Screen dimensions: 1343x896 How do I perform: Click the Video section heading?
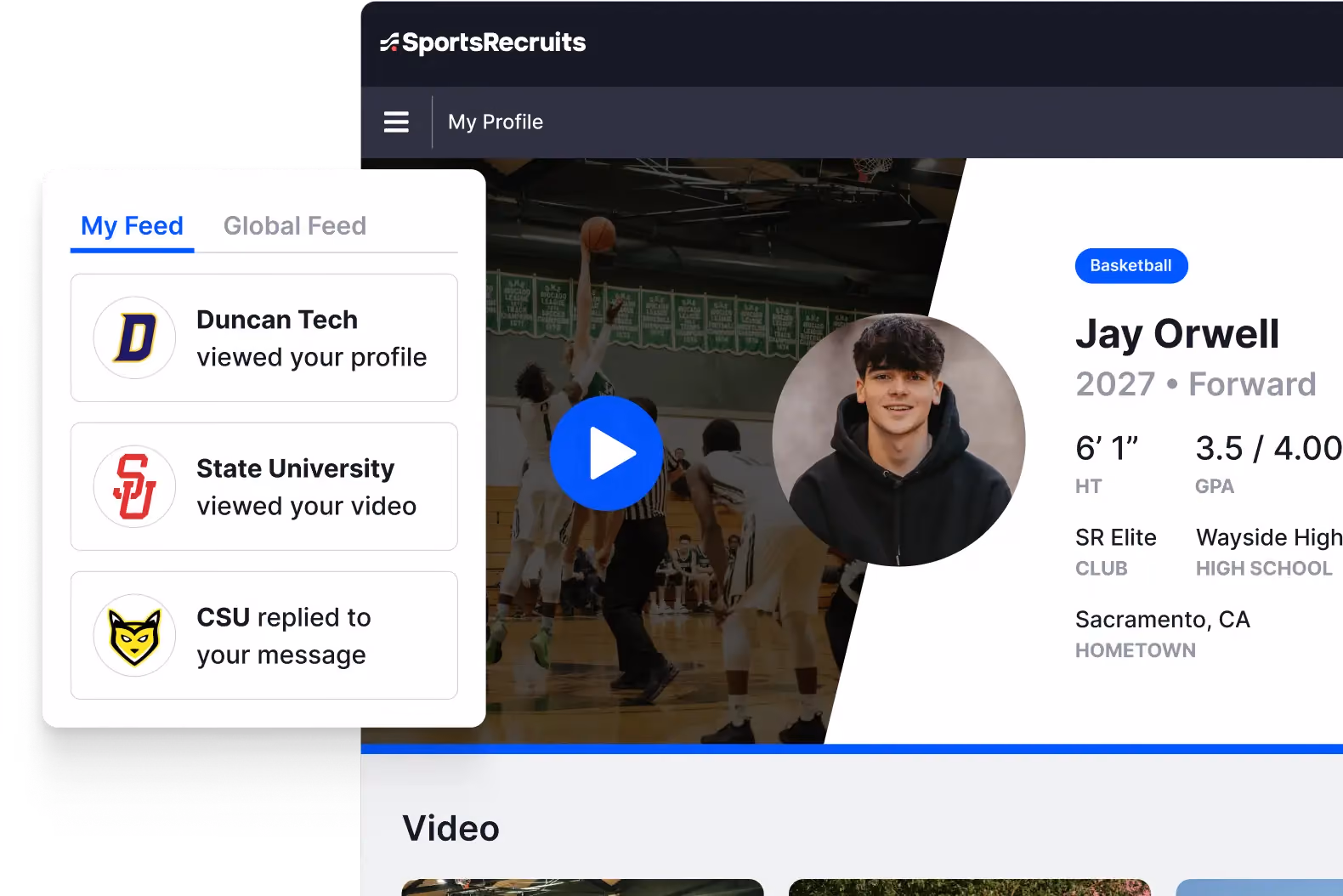tap(451, 828)
